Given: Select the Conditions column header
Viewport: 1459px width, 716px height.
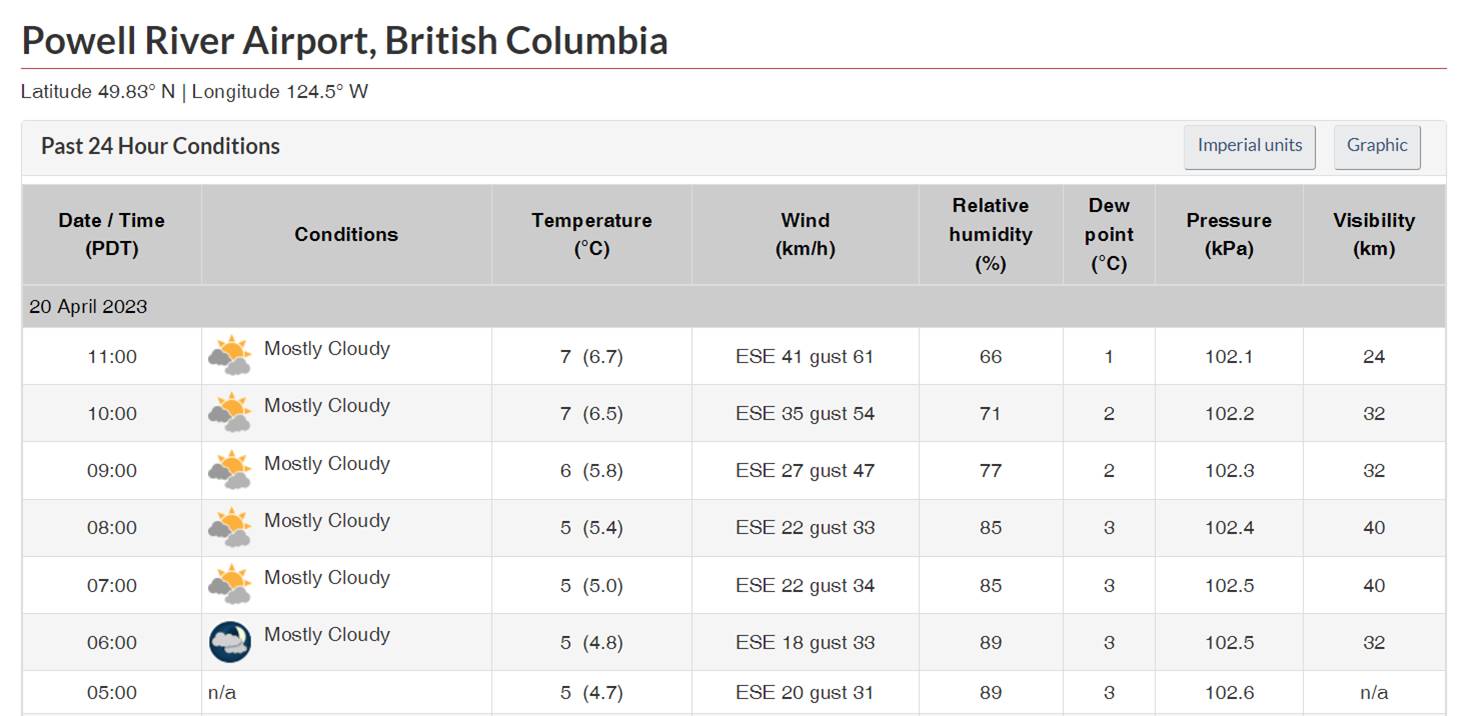Looking at the screenshot, I should 346,234.
